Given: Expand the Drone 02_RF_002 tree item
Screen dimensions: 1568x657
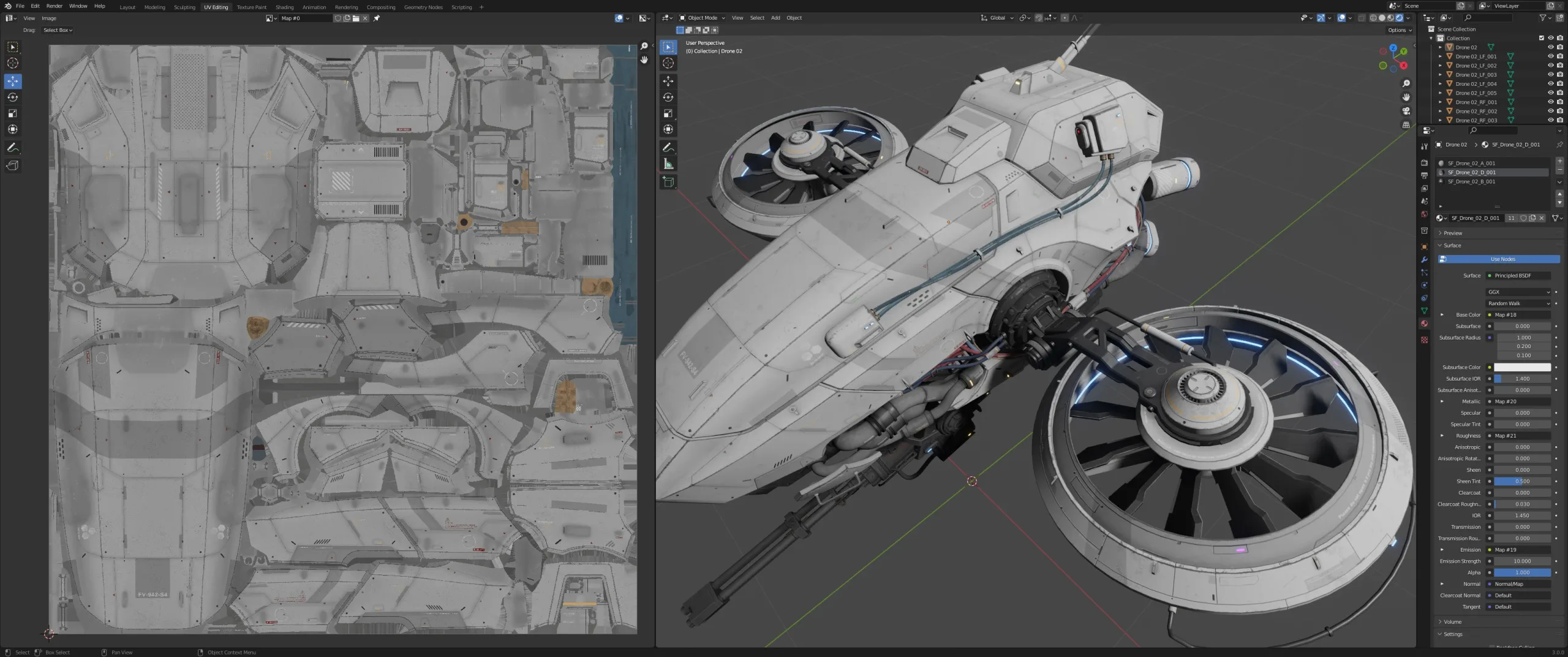Looking at the screenshot, I should click(1441, 111).
